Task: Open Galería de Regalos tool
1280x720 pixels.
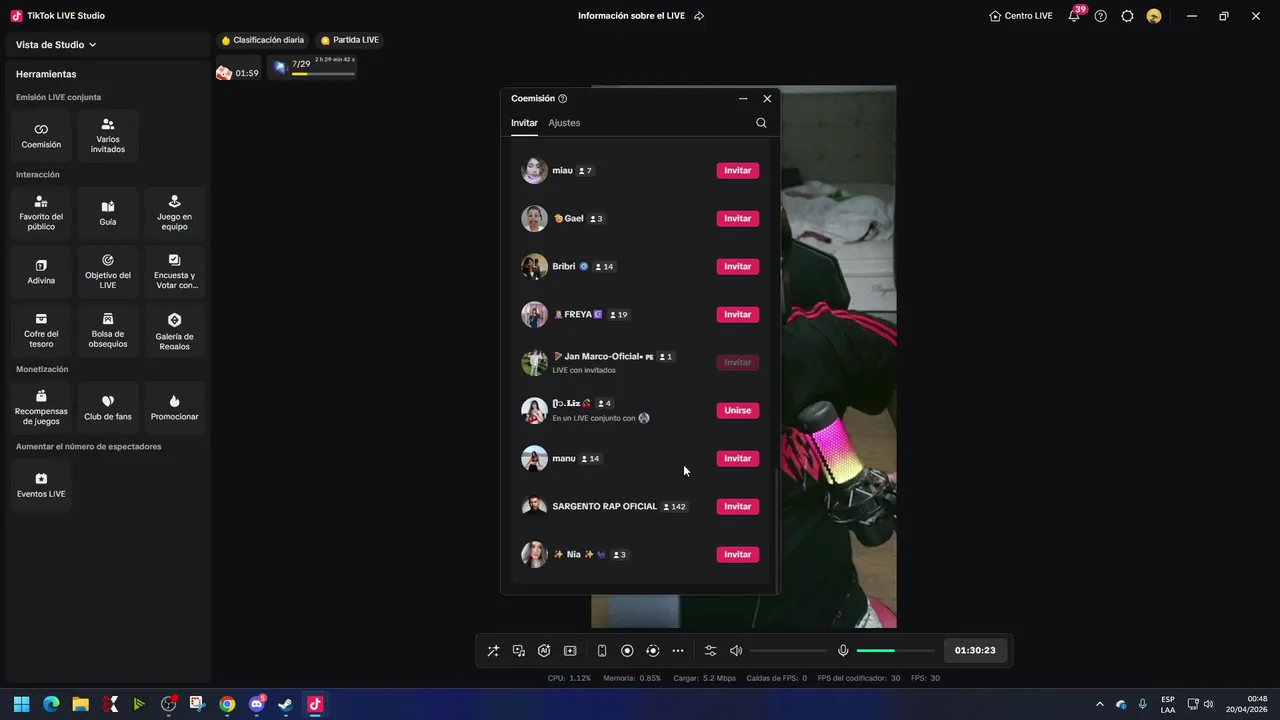Action: (174, 331)
